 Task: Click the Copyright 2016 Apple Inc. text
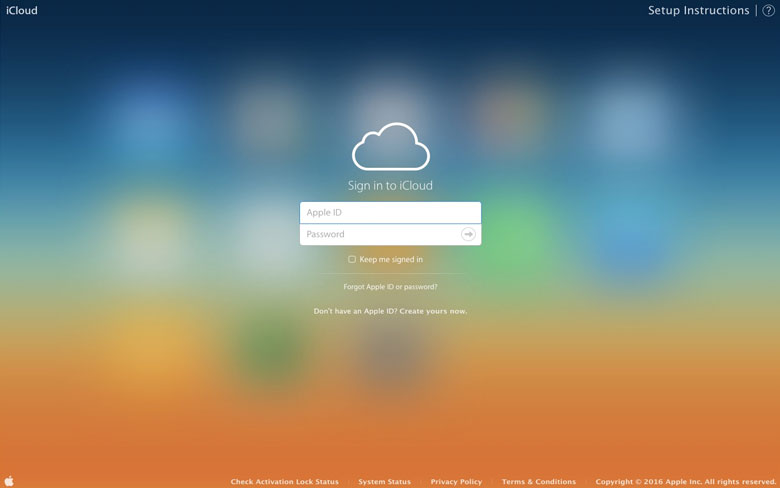click(686, 482)
